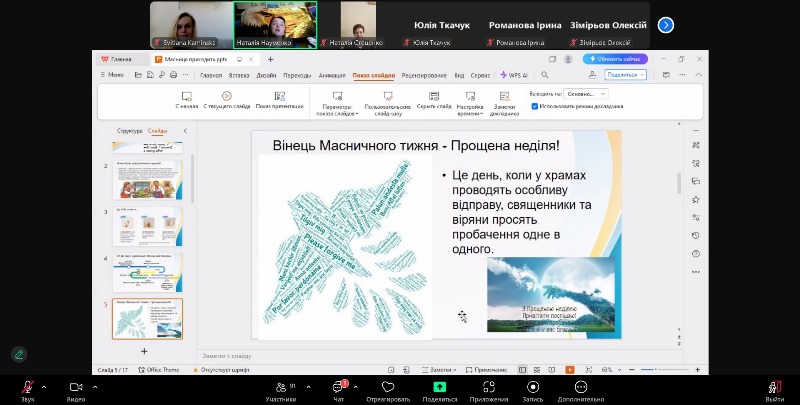Screen dimensions: 800x405
Task: Toggle Использовать режим докладчика checkbox
Action: click(535, 105)
